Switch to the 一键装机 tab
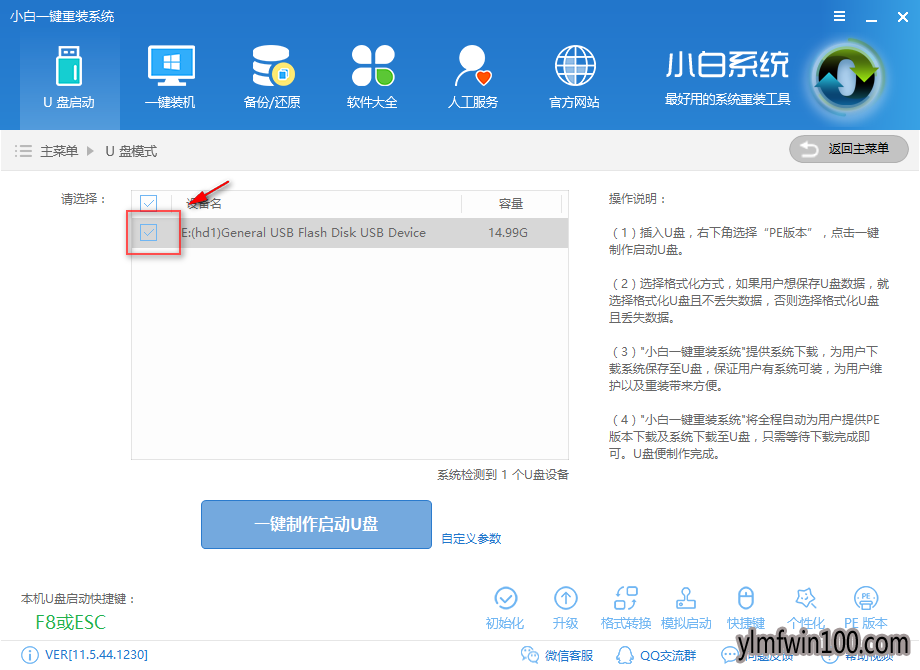 point(170,78)
